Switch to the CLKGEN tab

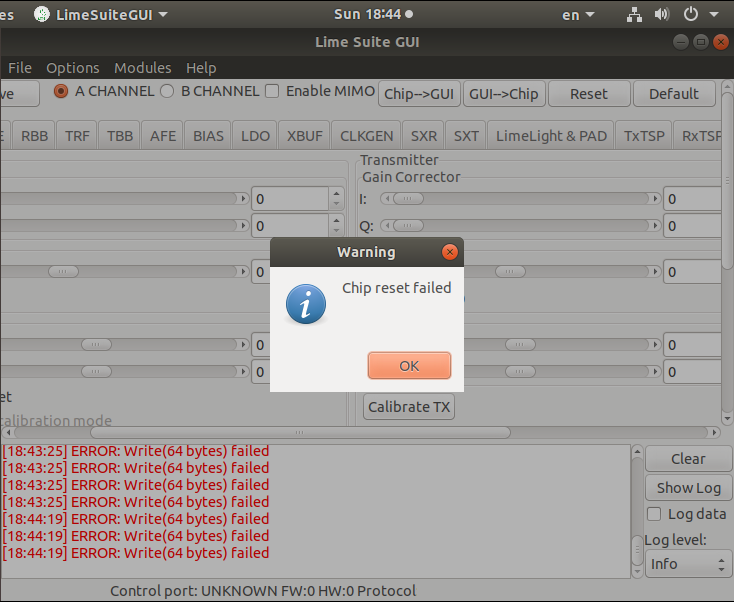[367, 136]
